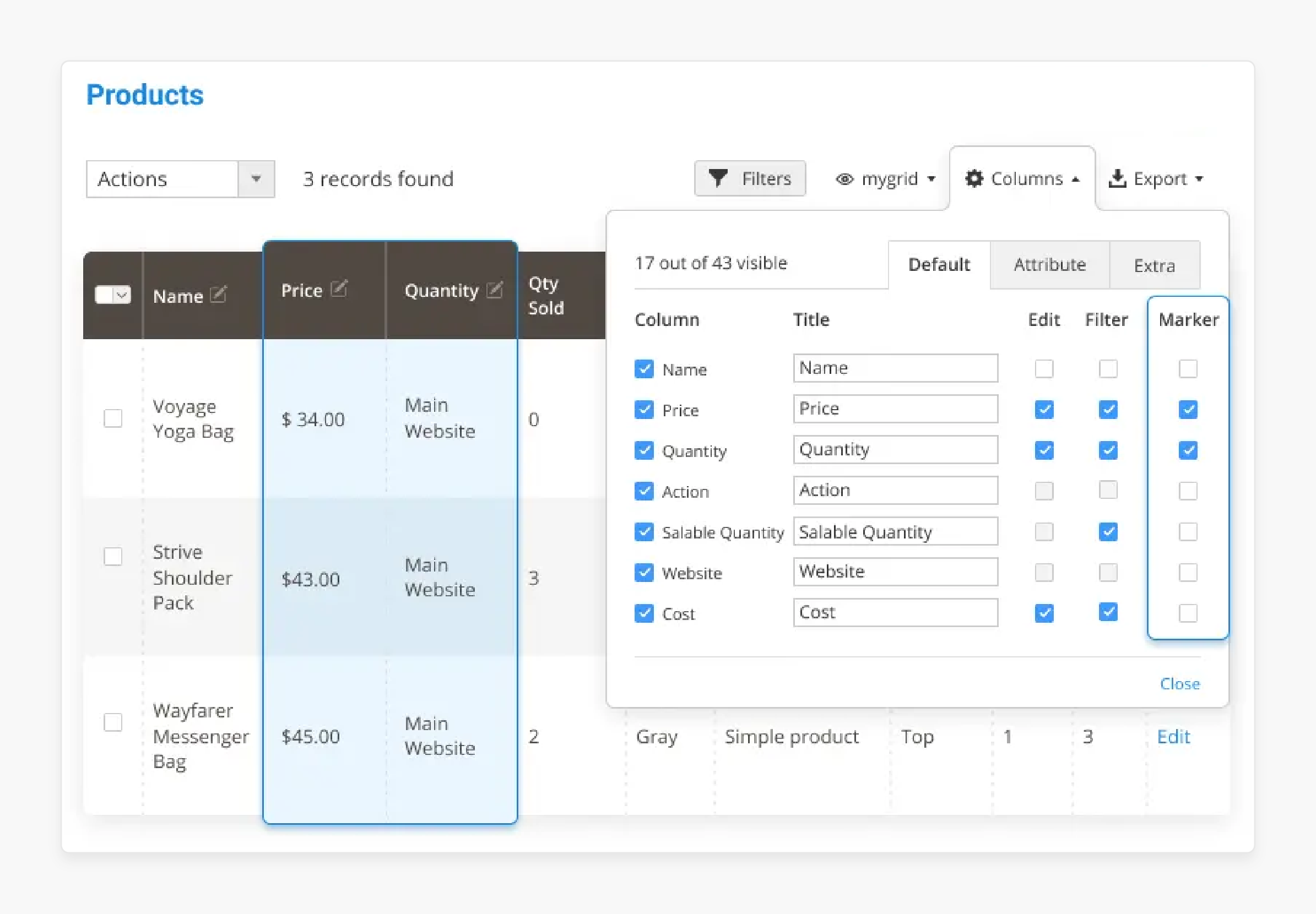1316x914 pixels.
Task: Click the Price title input field
Action: point(895,409)
